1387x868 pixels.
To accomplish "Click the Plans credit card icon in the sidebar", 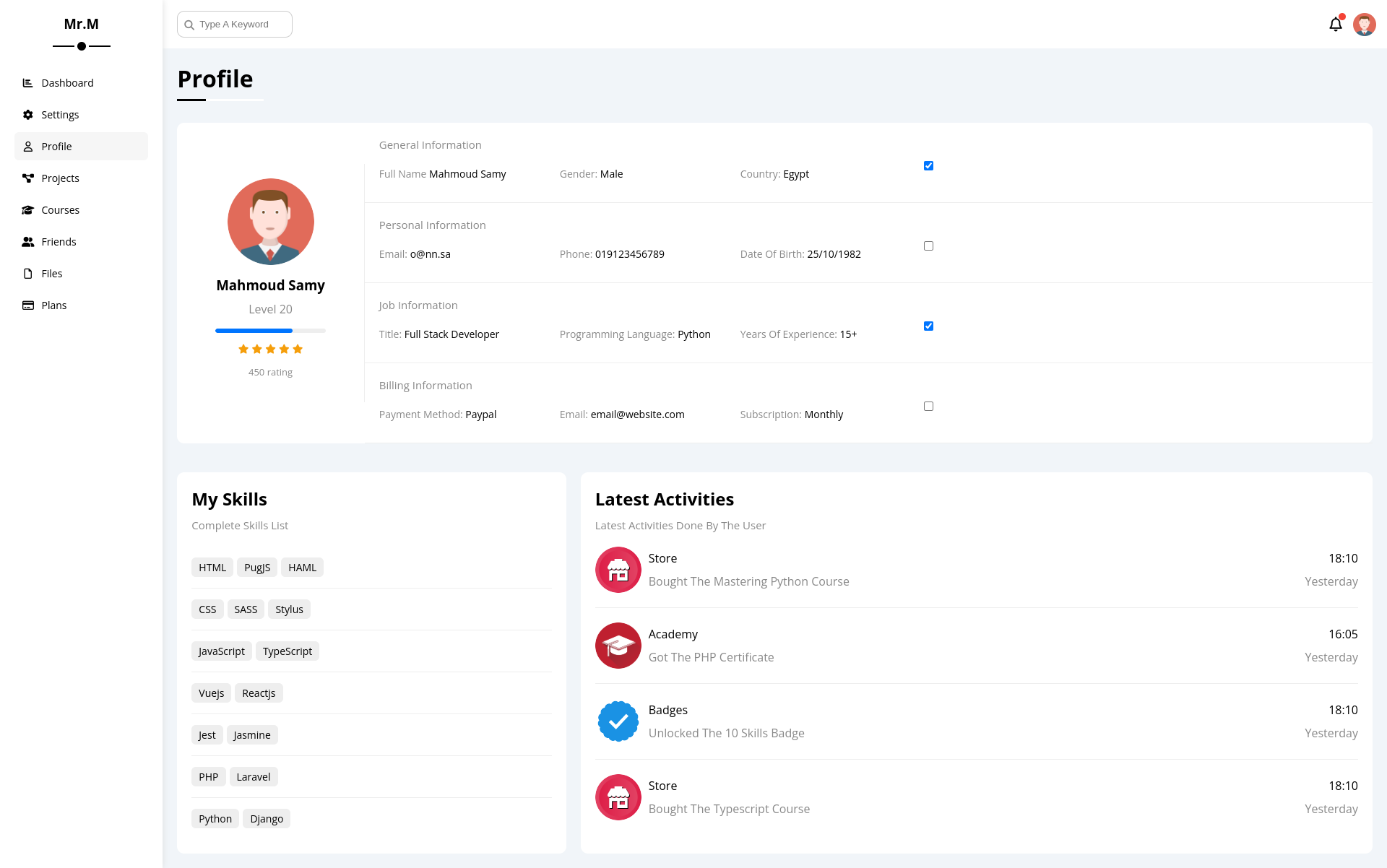I will (27, 305).
